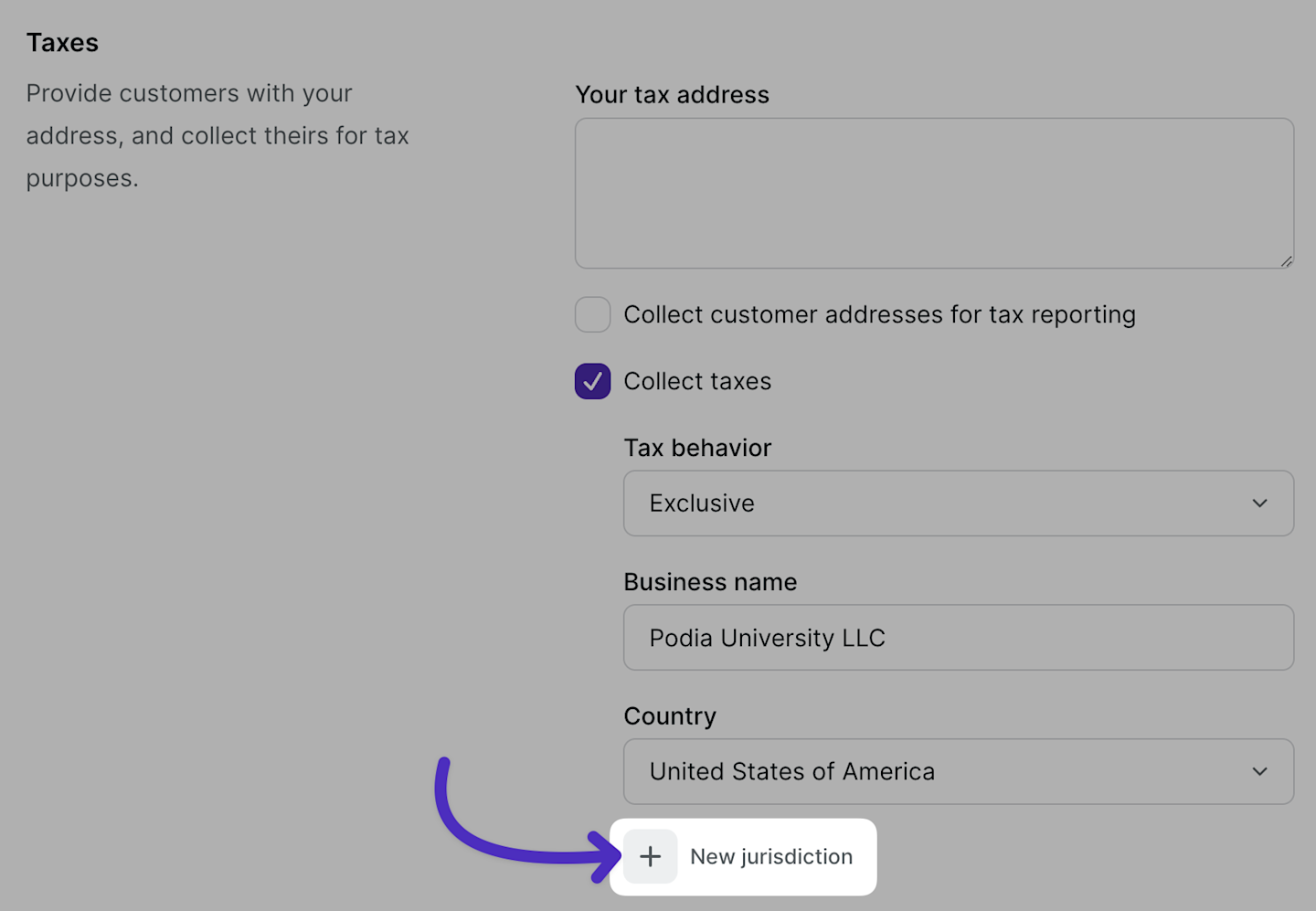The height and width of the screenshot is (911, 1316).
Task: Enable Collect customer addresses checkbox
Action: [592, 314]
